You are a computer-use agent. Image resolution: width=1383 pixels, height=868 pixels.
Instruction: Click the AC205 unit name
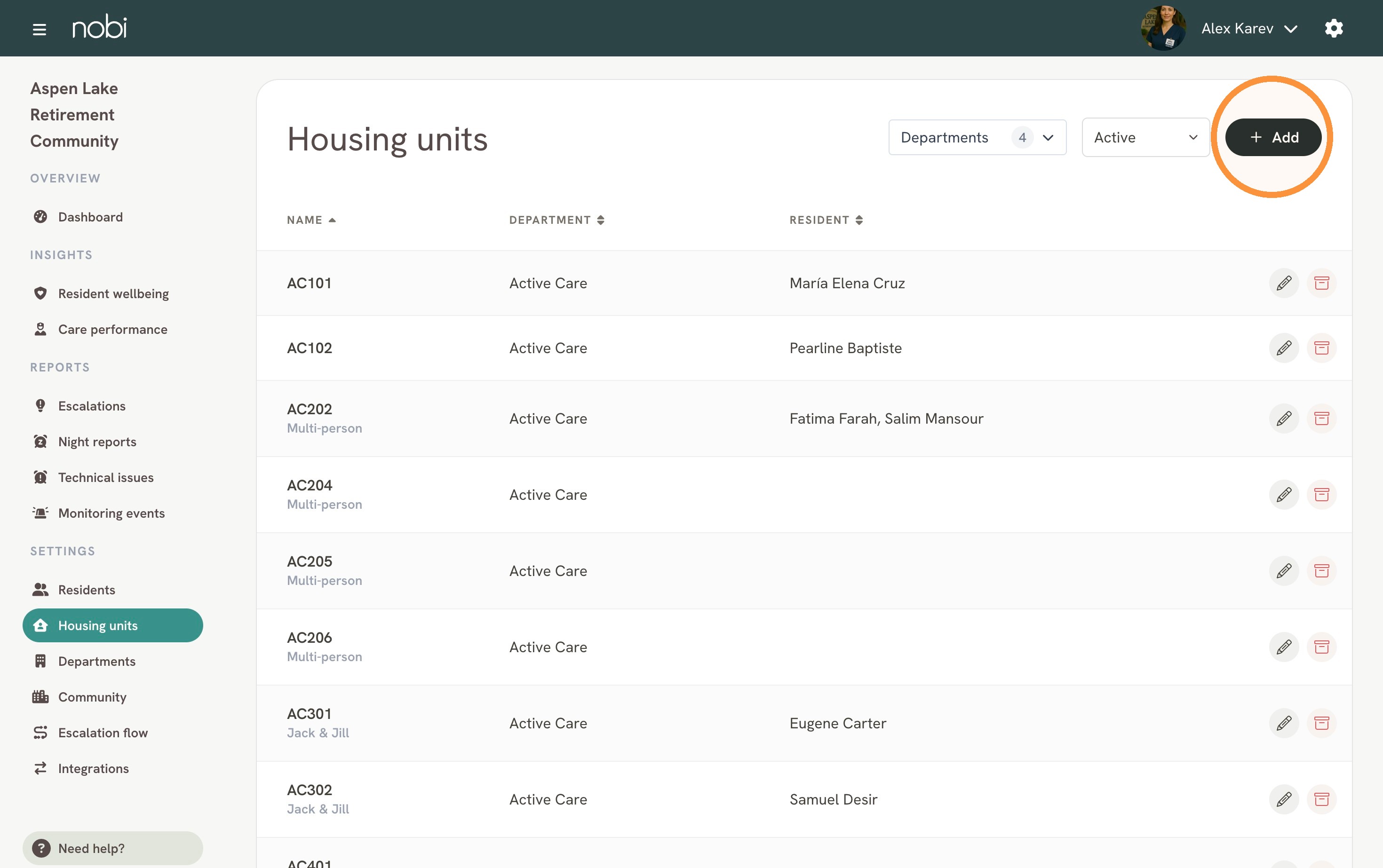point(310,561)
